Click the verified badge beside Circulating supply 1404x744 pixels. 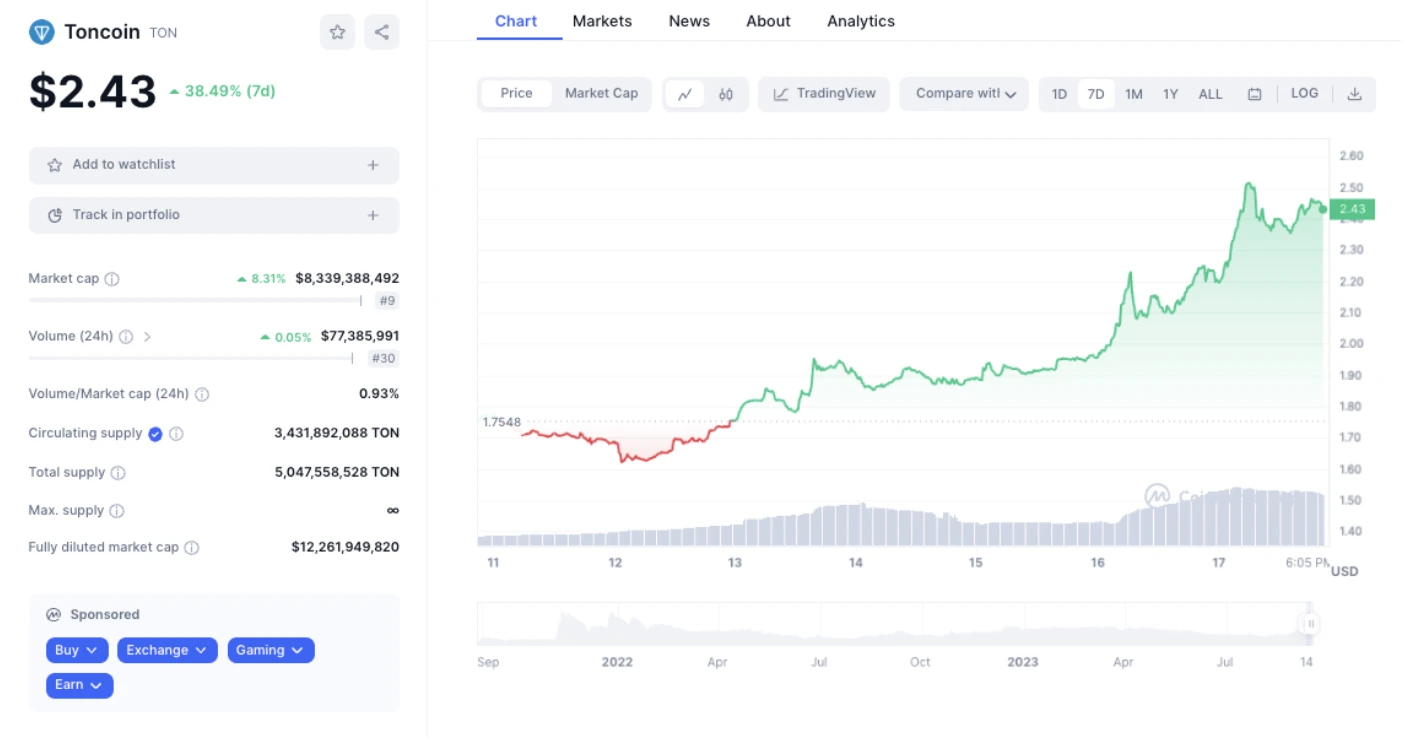155,434
